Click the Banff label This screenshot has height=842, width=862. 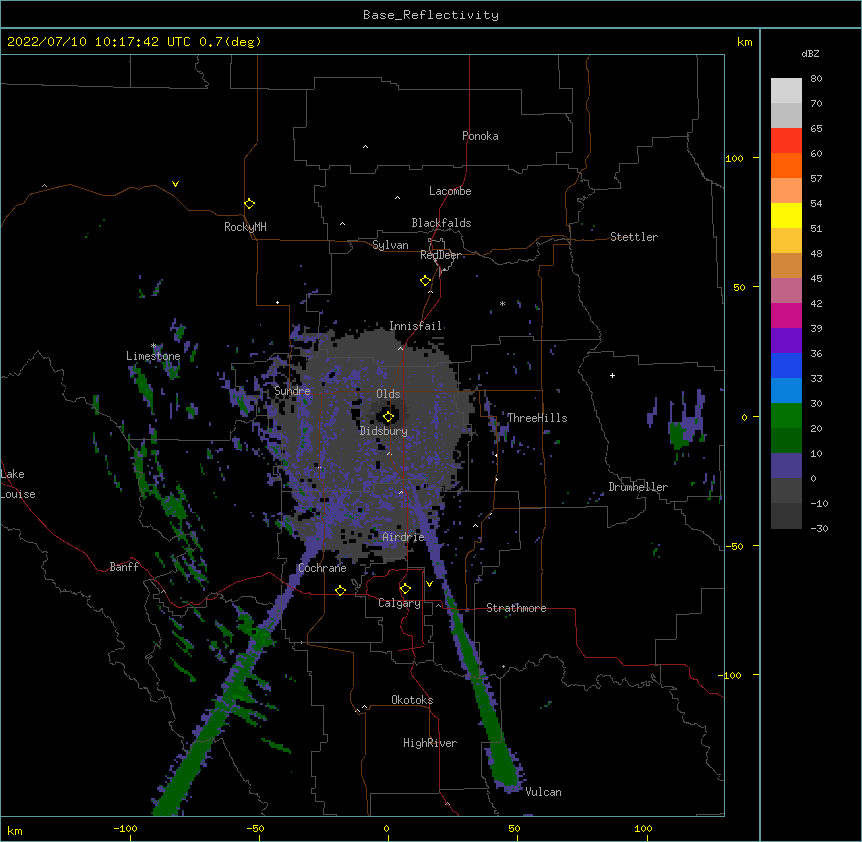click(124, 567)
